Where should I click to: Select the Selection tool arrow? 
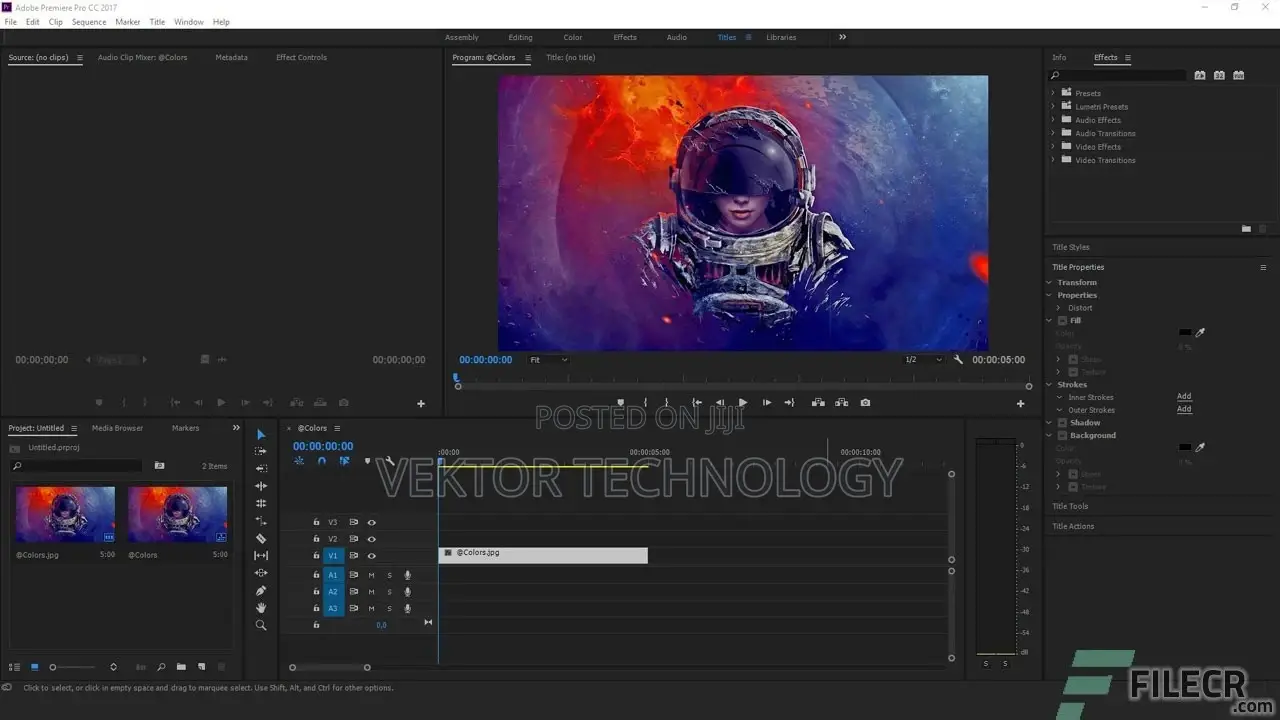point(261,434)
